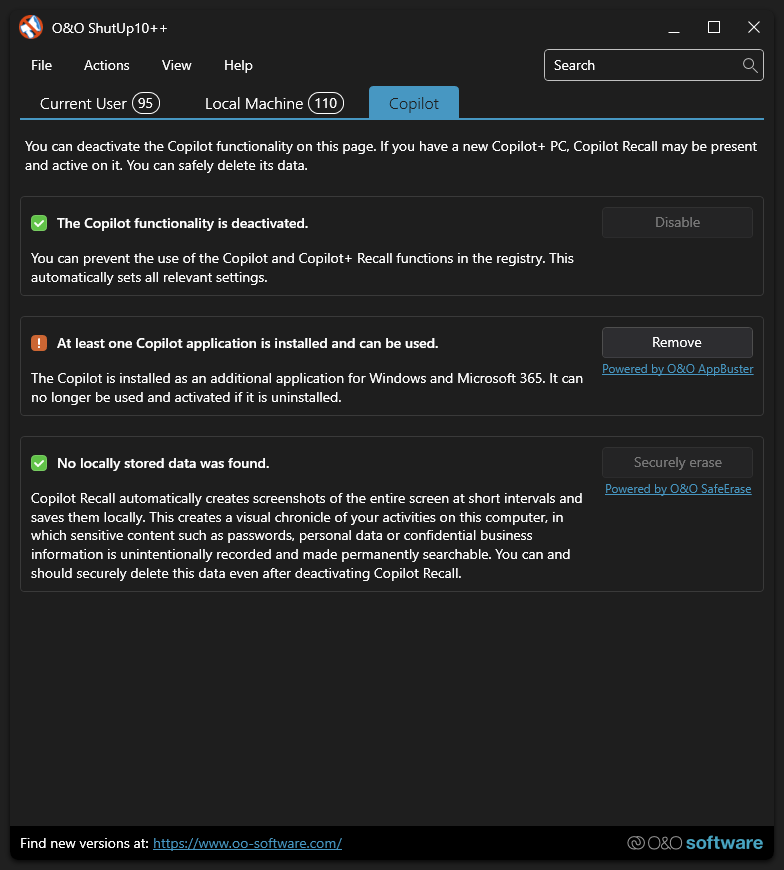Click inside the Search input field
The width and height of the screenshot is (784, 870).
pos(640,66)
